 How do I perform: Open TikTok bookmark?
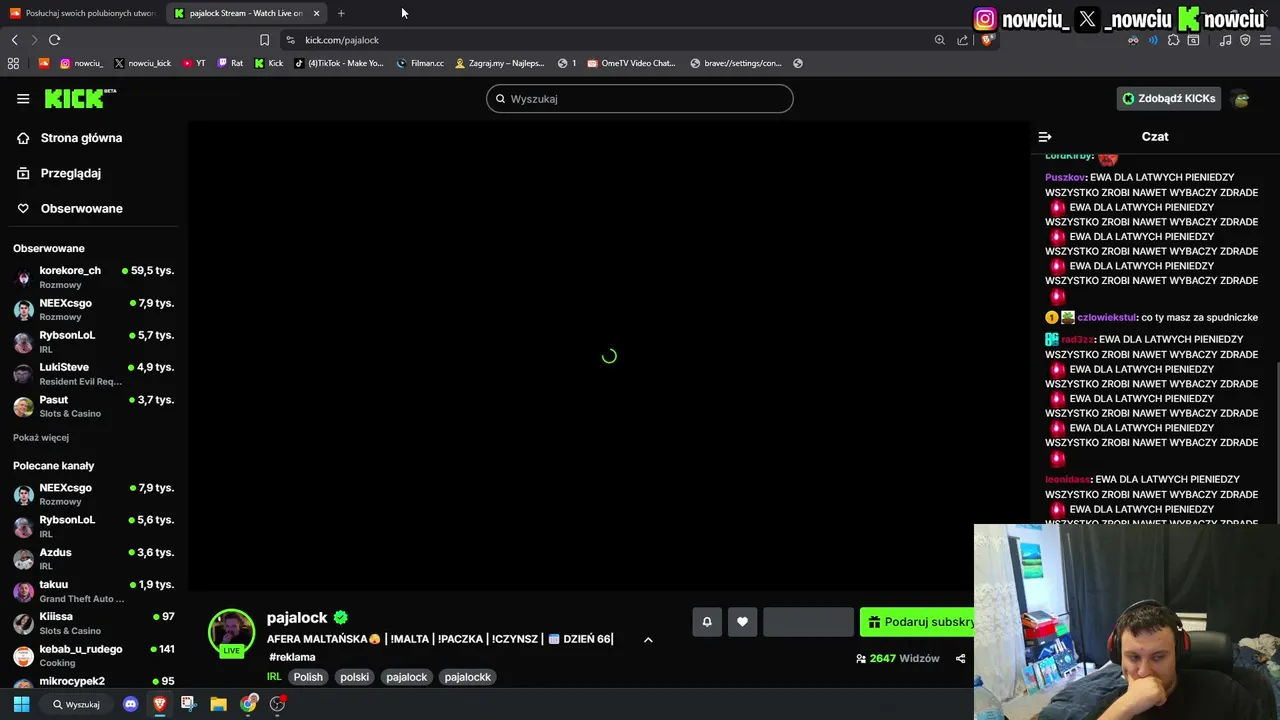coord(338,63)
